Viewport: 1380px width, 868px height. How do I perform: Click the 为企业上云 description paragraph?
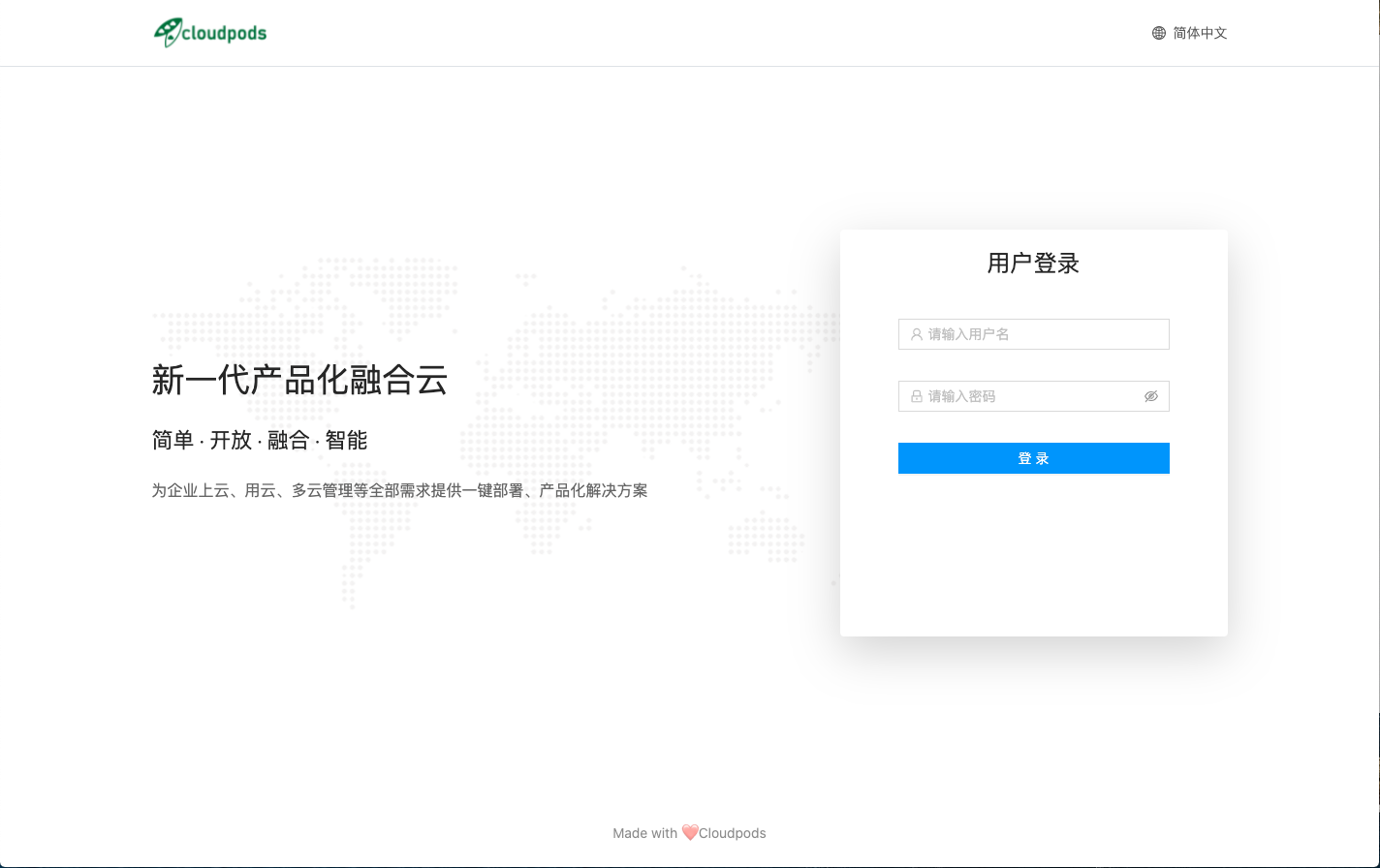399,490
